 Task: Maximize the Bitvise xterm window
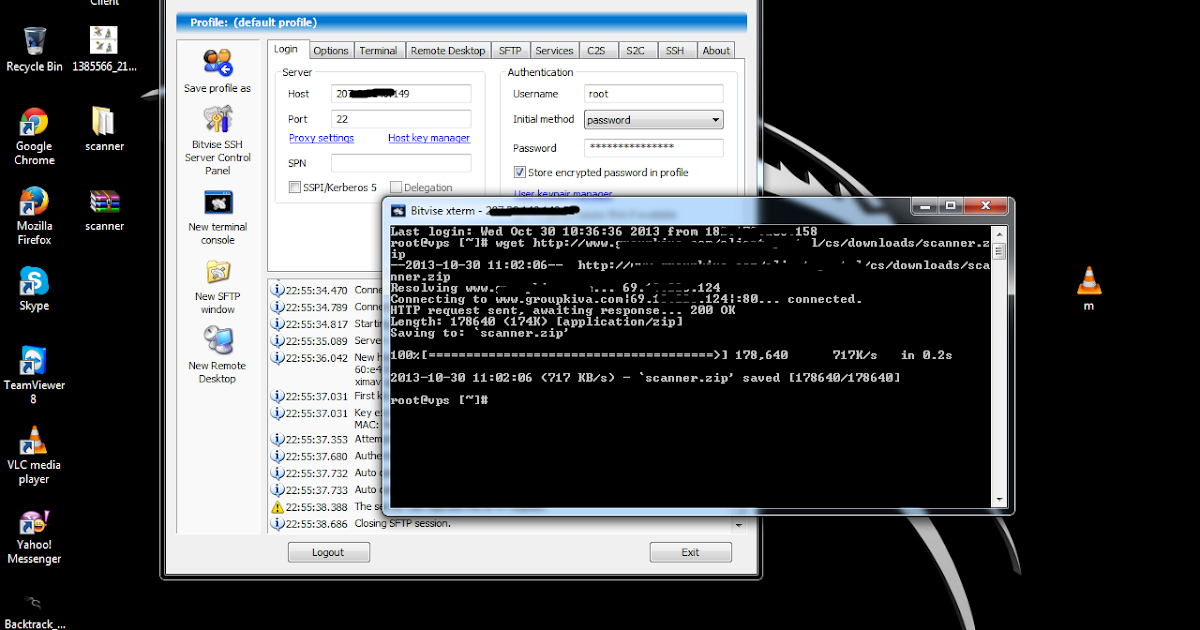click(x=951, y=207)
